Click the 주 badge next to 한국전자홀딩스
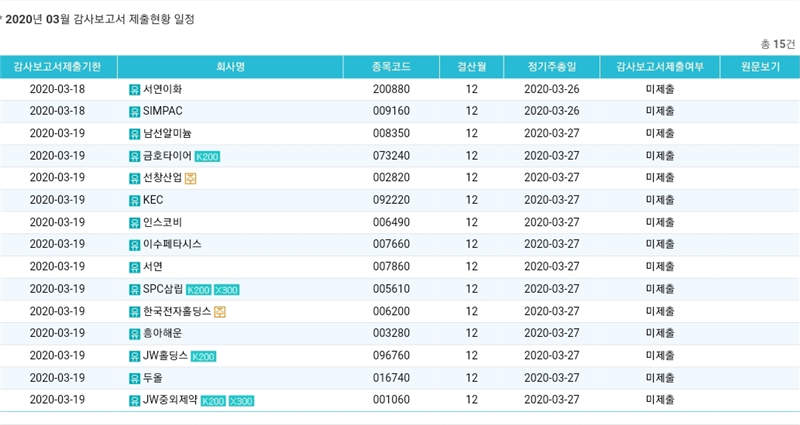Screen dimensions: 800x425 [x=219, y=312]
